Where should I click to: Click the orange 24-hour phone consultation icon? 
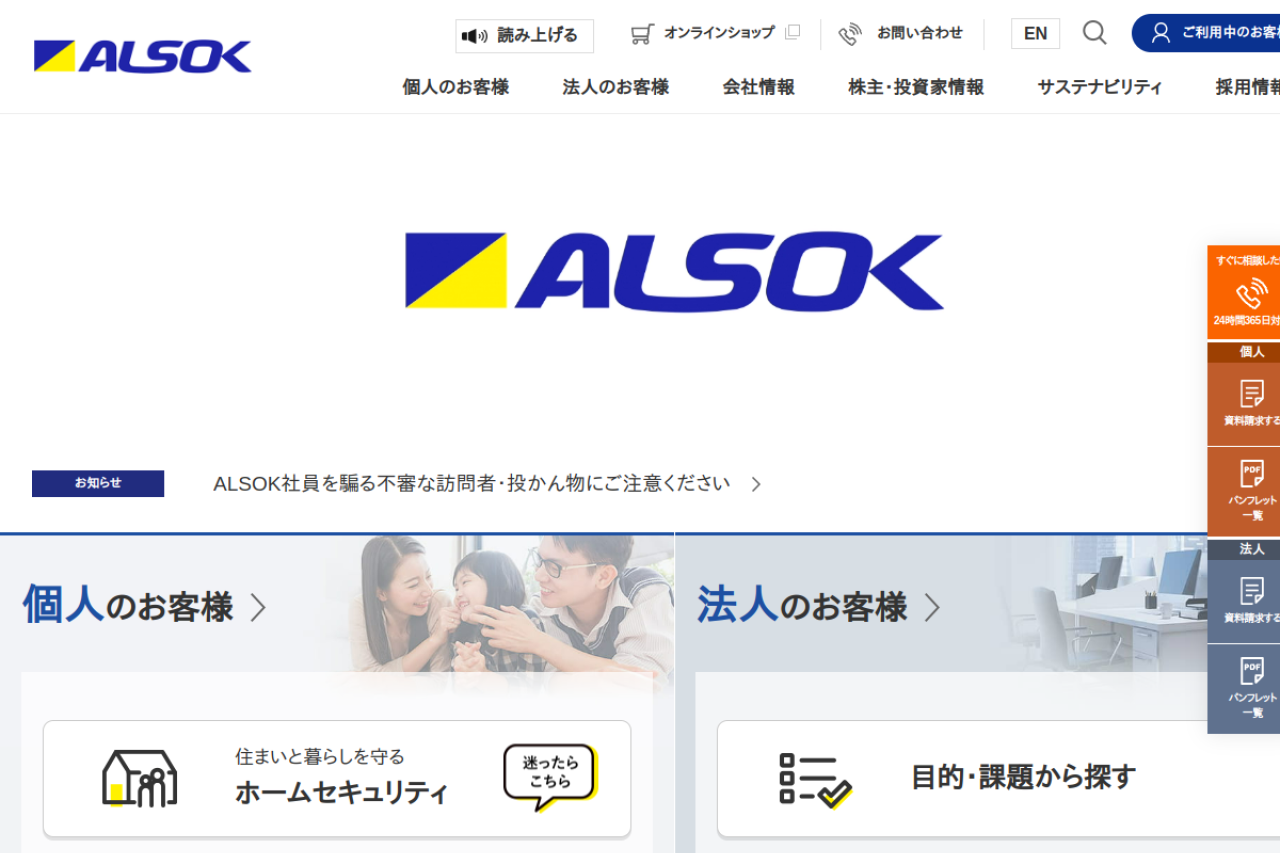pos(1251,293)
